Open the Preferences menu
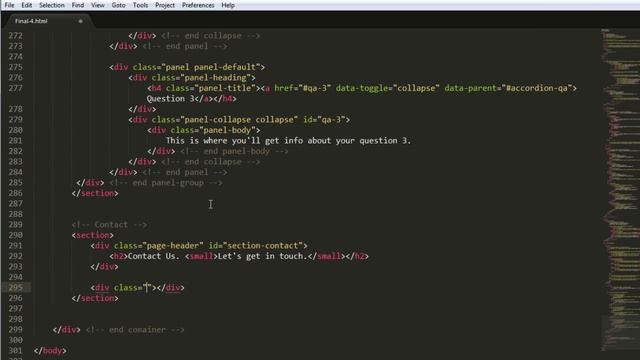Screen dimensions: 640x360 [x=198, y=5]
